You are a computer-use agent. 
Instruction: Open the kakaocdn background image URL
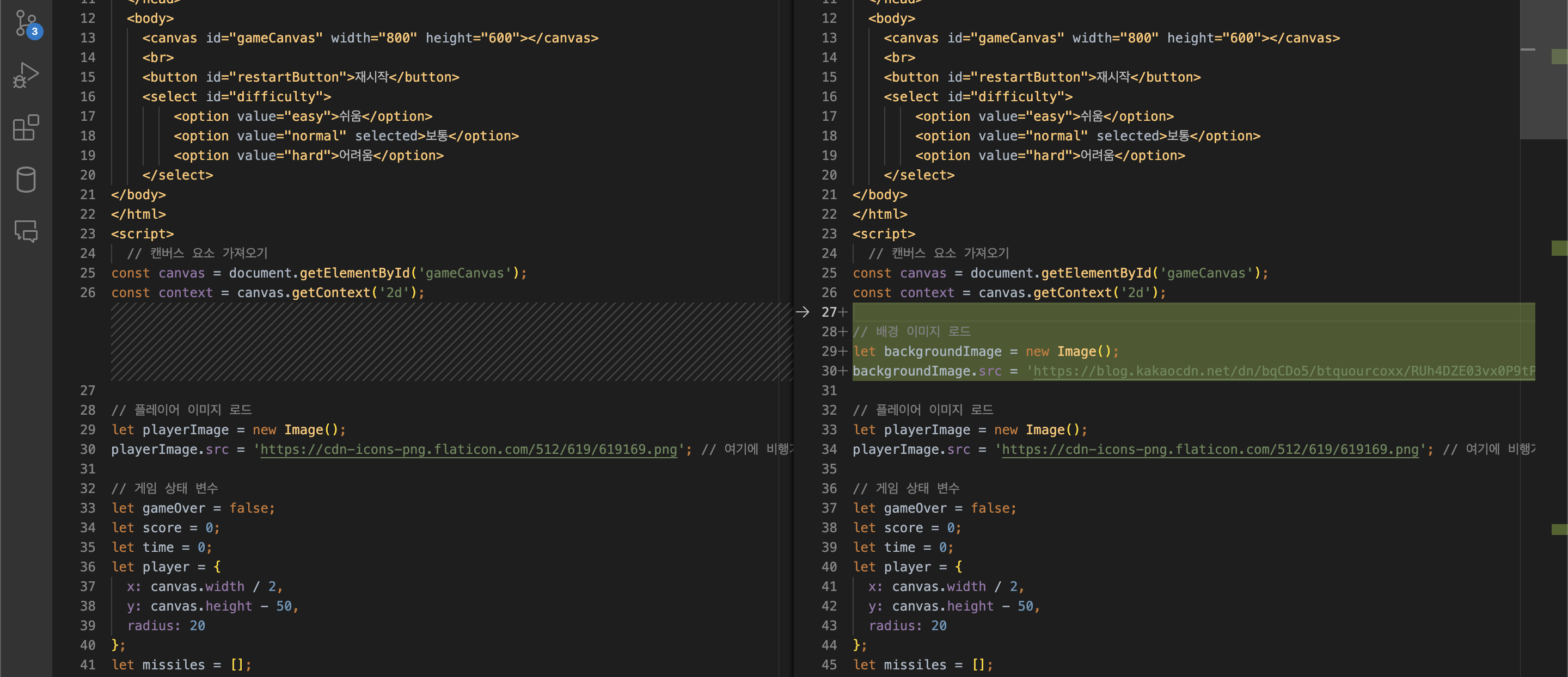click(x=1278, y=371)
